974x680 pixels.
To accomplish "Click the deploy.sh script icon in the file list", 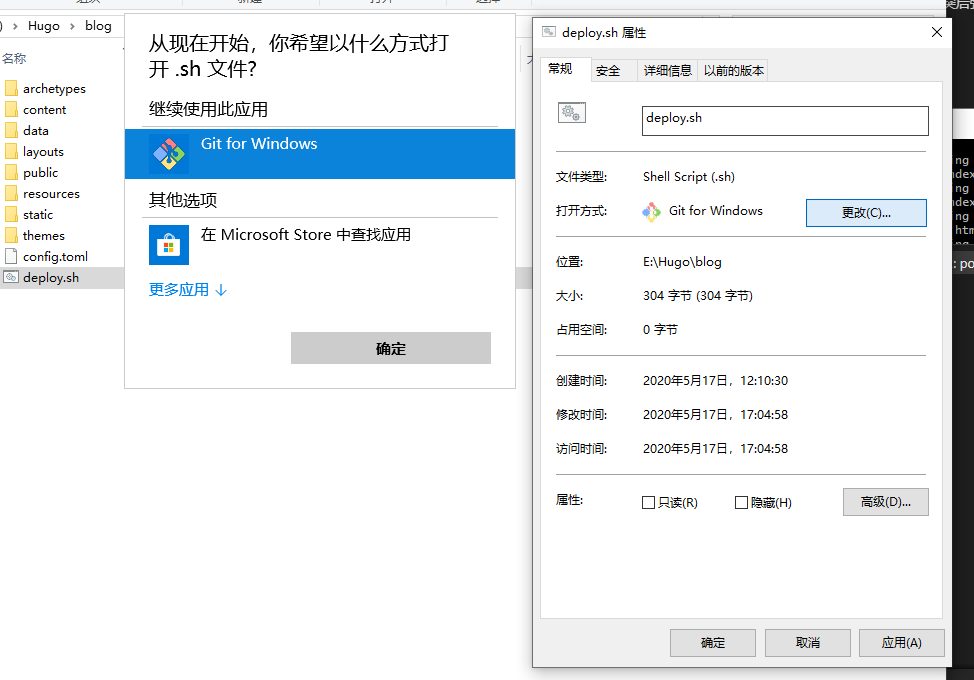I will click(11, 277).
